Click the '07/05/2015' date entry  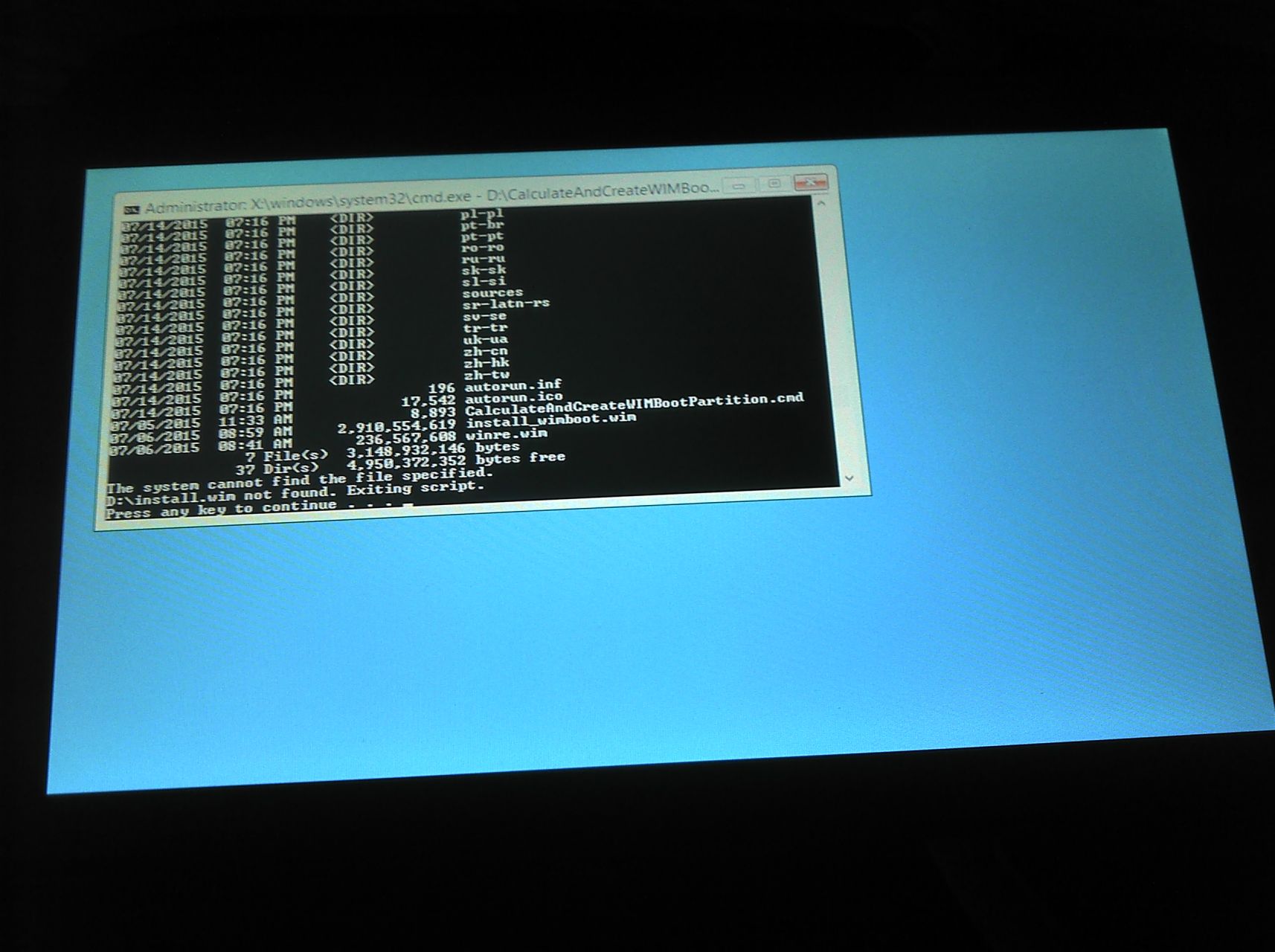click(155, 425)
